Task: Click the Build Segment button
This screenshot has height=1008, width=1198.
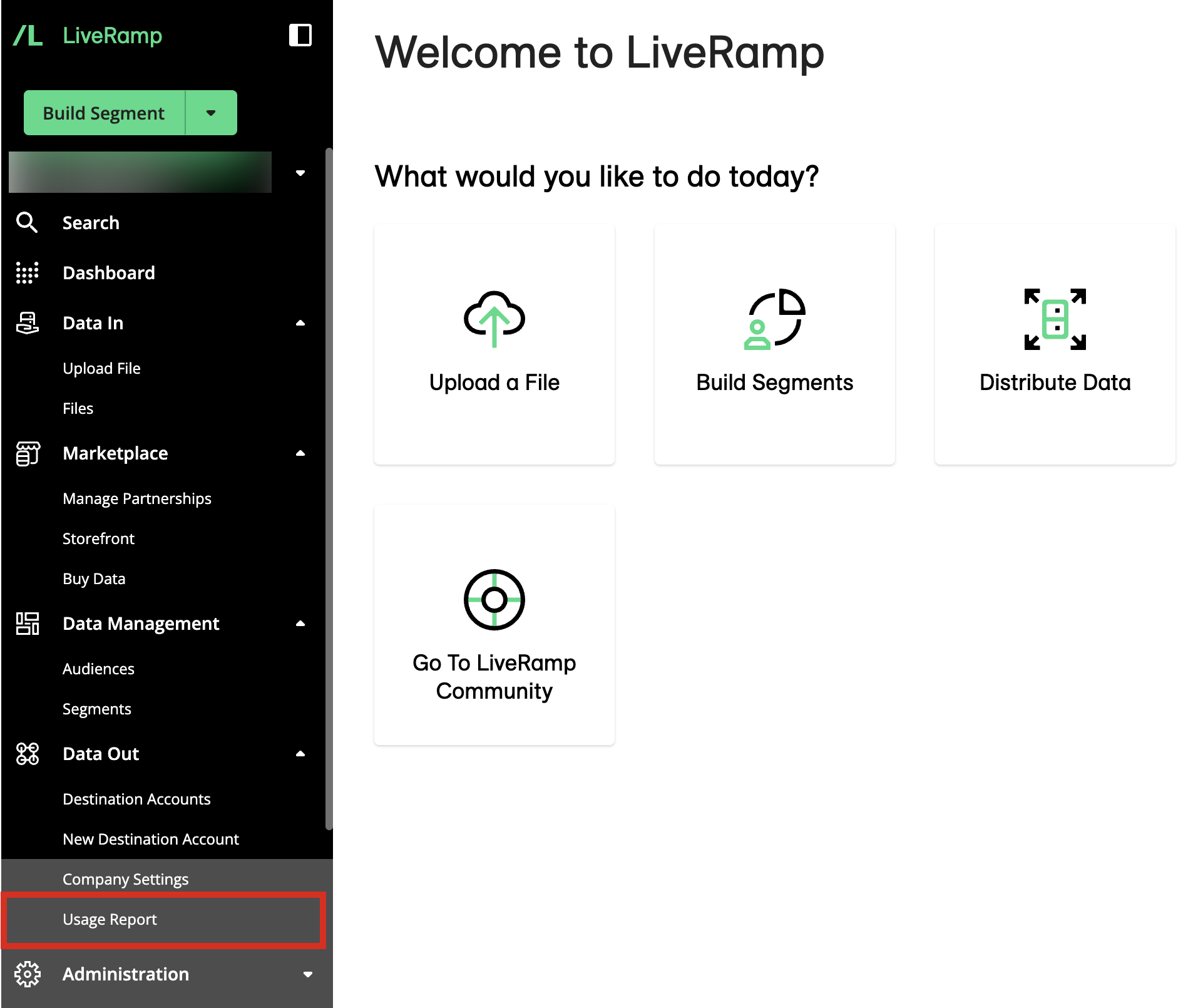Action: [x=104, y=113]
